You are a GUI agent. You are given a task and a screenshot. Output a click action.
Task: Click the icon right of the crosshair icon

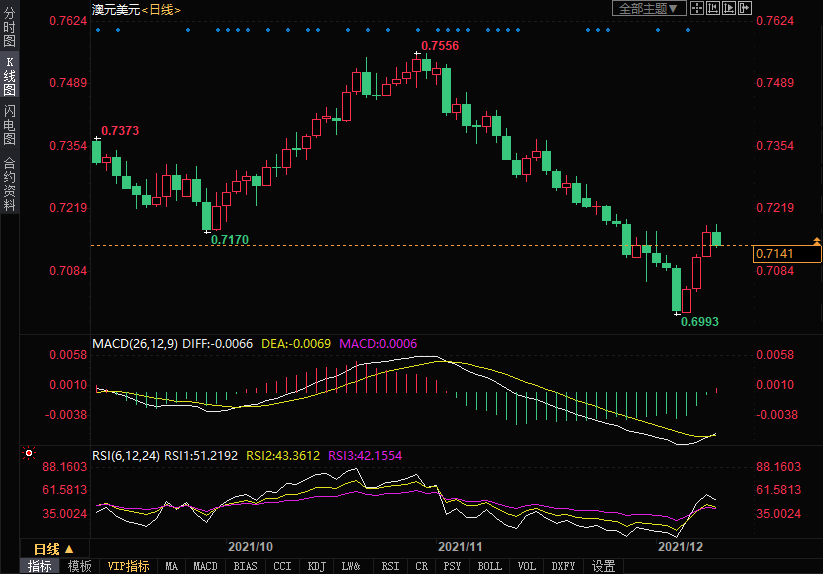712,8
